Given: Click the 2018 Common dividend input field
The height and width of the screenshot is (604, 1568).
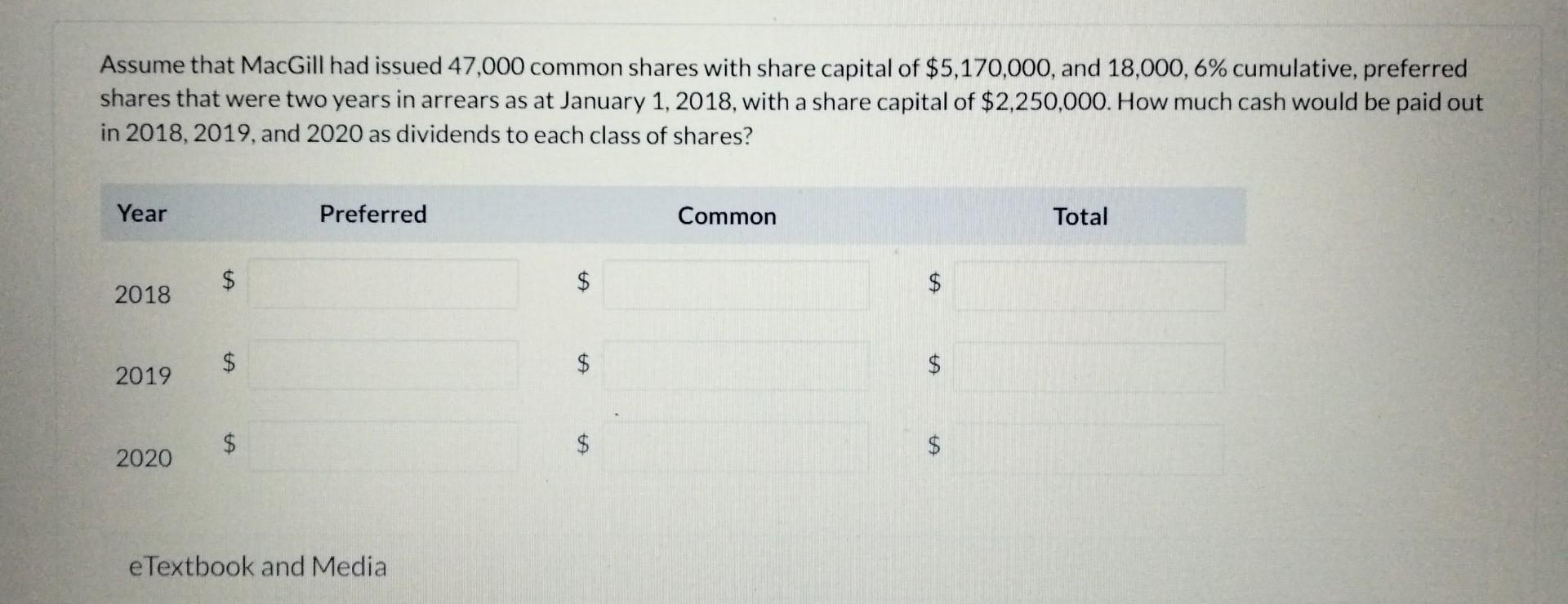Looking at the screenshot, I should pyautogui.click(x=736, y=285).
